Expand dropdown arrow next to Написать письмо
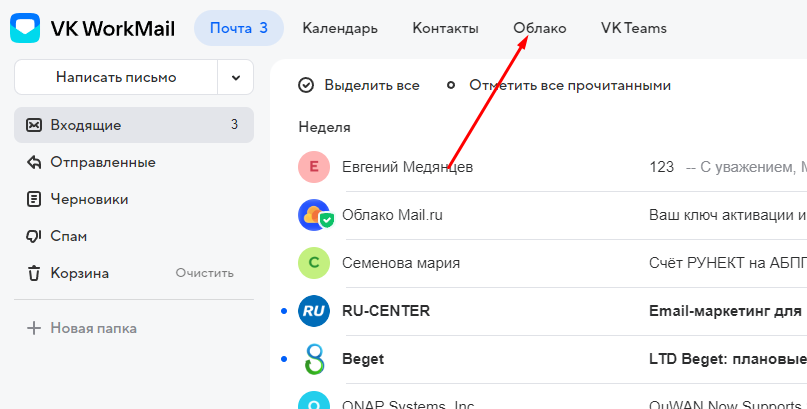The height and width of the screenshot is (409, 807). coord(236,77)
